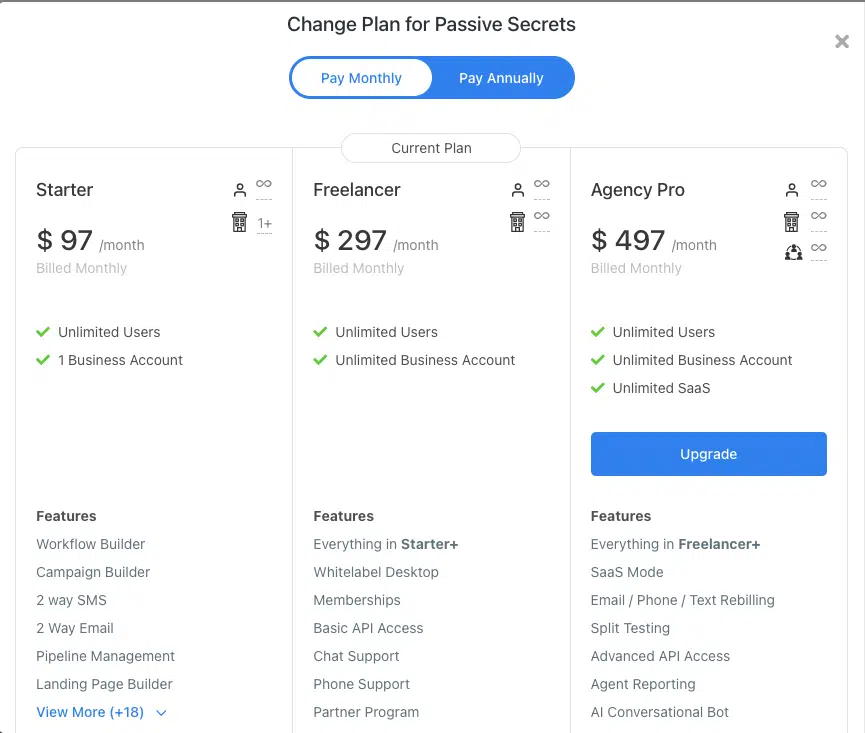Click the SaaS group icon on Agency Pro
This screenshot has height=733, width=865.
point(793,253)
